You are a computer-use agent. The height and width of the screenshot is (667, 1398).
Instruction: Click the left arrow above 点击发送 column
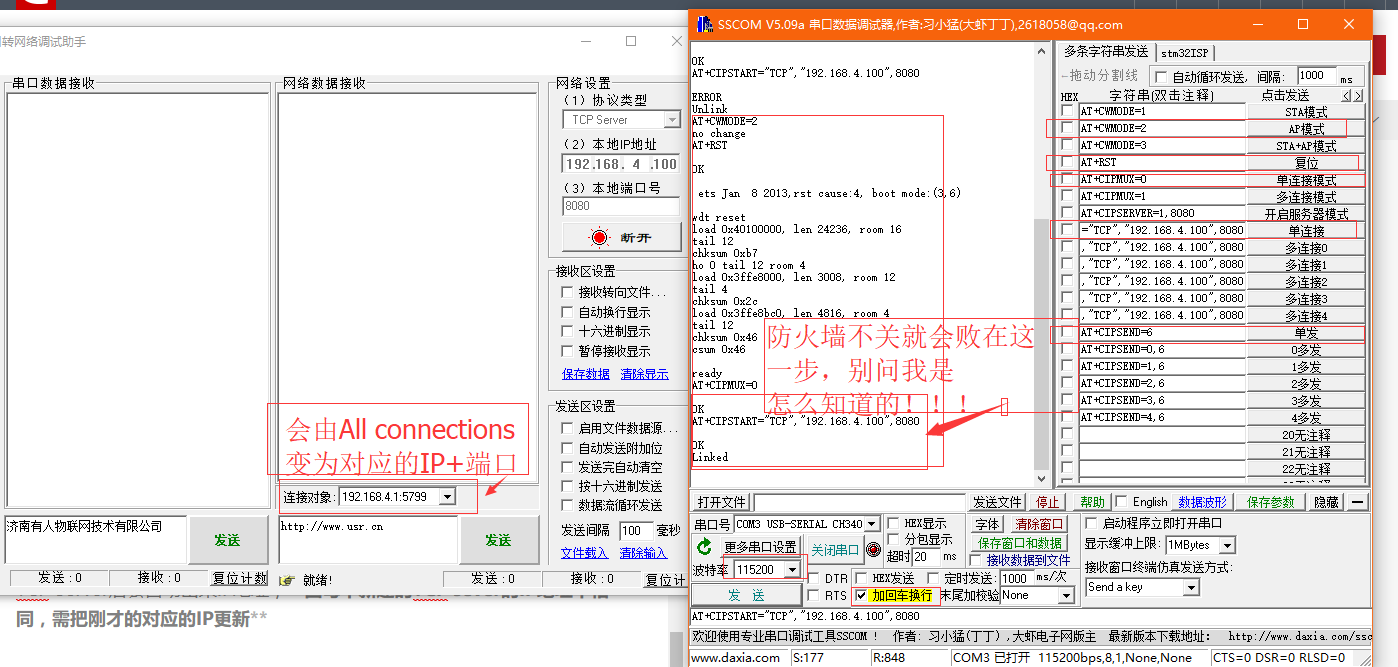point(1346,95)
